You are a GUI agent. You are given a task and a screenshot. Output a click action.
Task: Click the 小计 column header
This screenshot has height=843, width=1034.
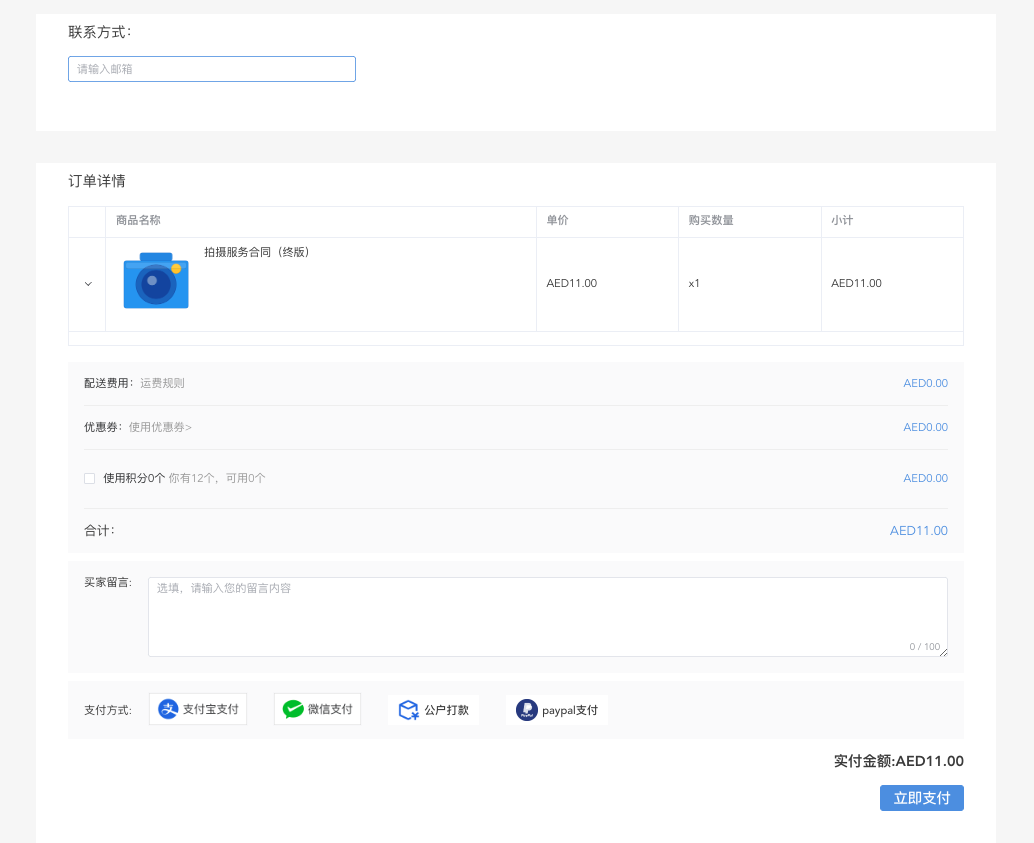[x=841, y=220]
